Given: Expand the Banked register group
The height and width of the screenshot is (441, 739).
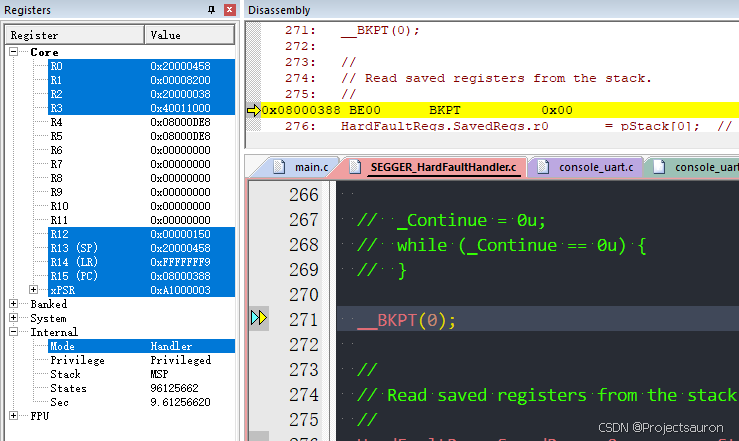Looking at the screenshot, I should (15, 304).
